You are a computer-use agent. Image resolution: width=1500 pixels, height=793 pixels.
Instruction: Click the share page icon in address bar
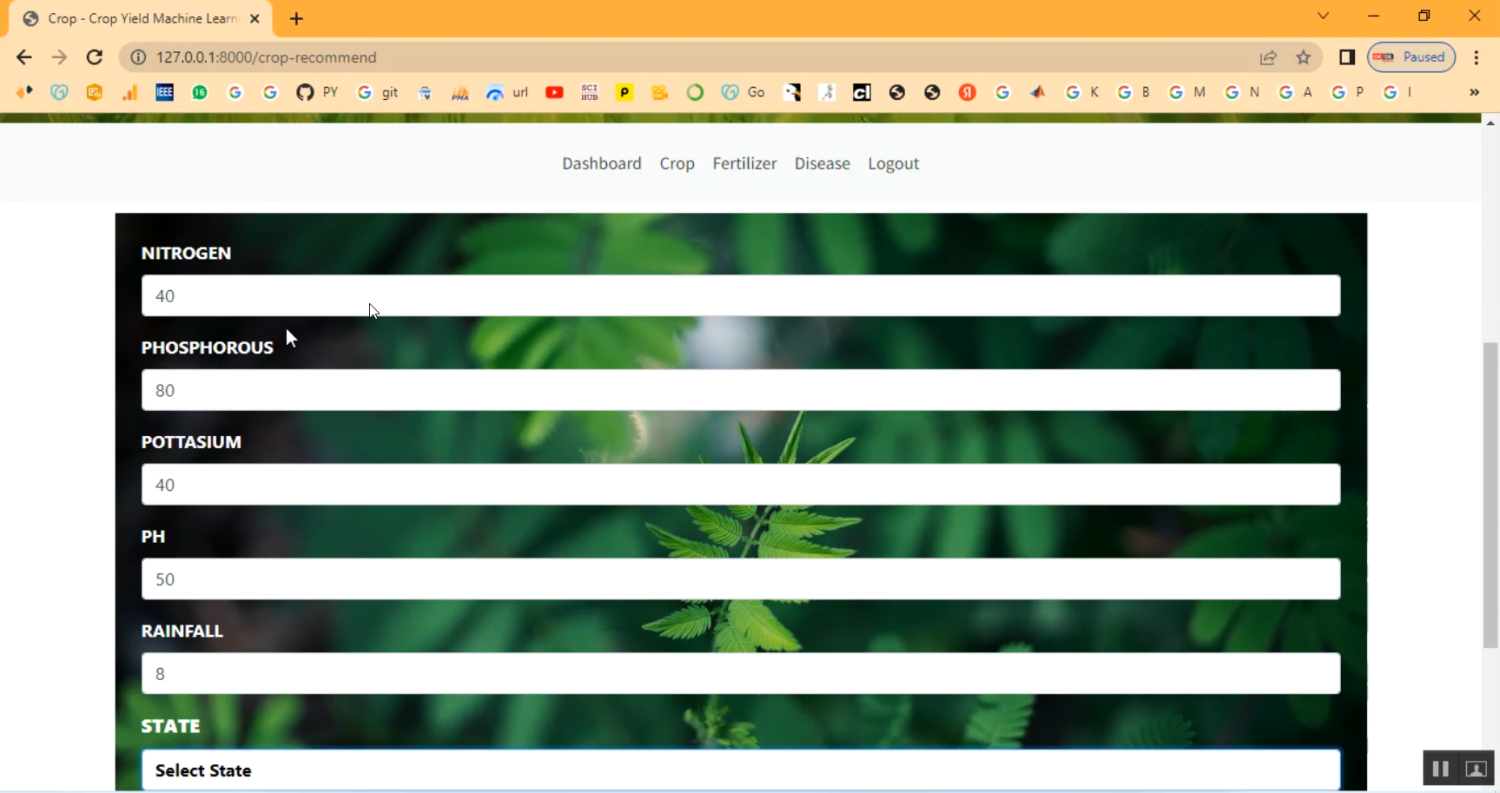tap(1268, 57)
